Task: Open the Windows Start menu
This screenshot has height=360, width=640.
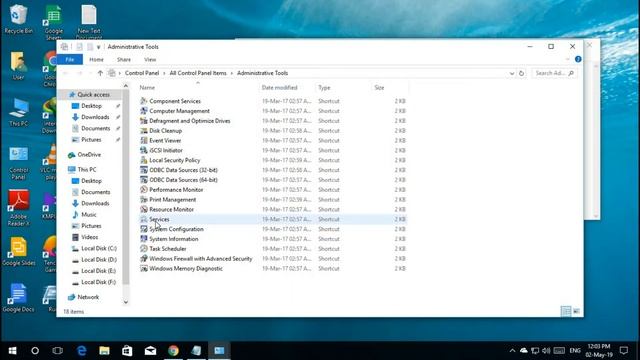Action: click(12, 351)
